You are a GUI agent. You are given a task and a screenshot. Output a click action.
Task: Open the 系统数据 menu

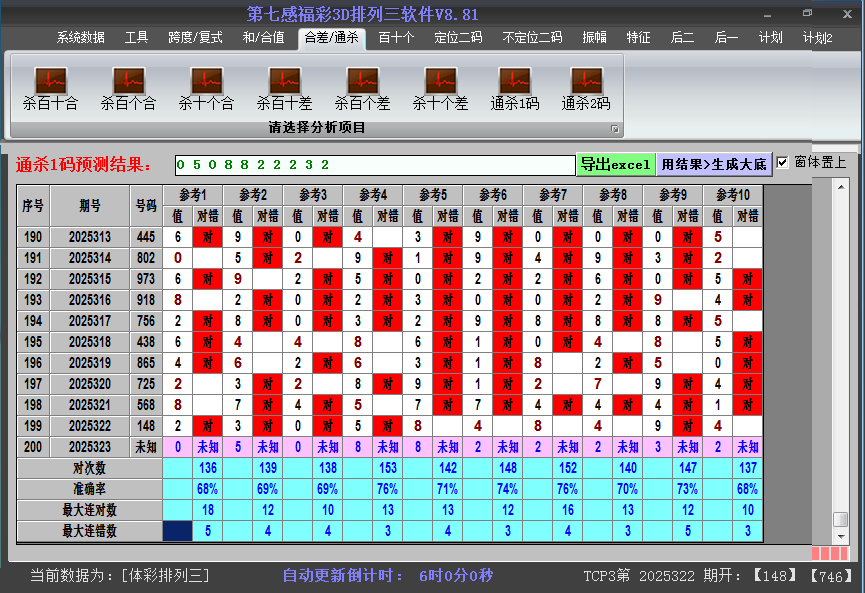point(76,38)
